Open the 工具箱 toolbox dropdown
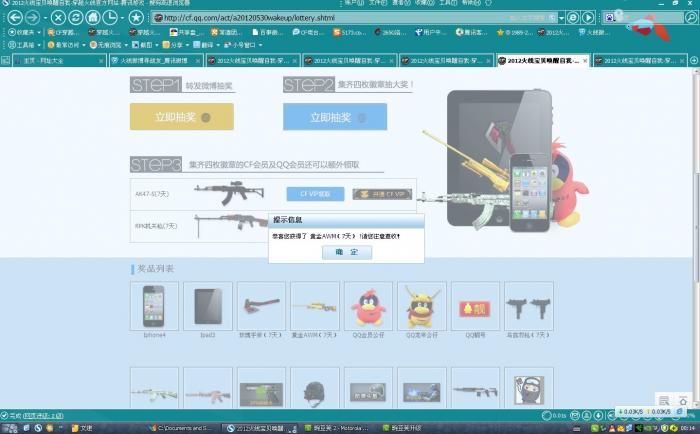 (24, 45)
